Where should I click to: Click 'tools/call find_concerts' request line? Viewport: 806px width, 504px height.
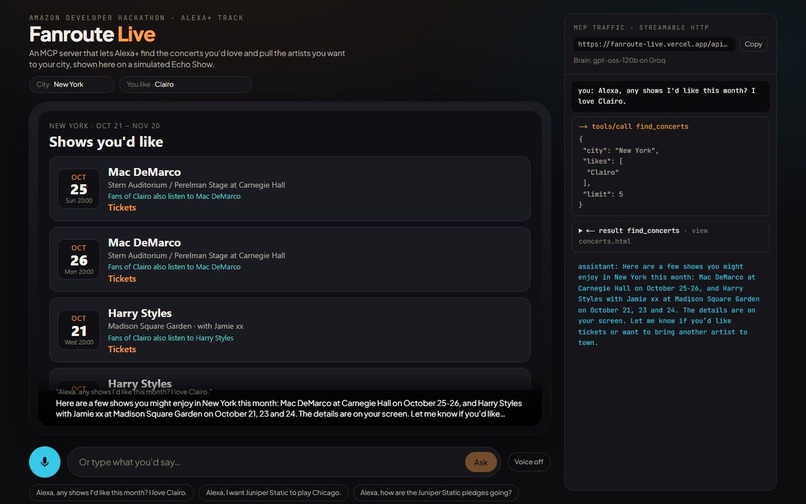633,127
